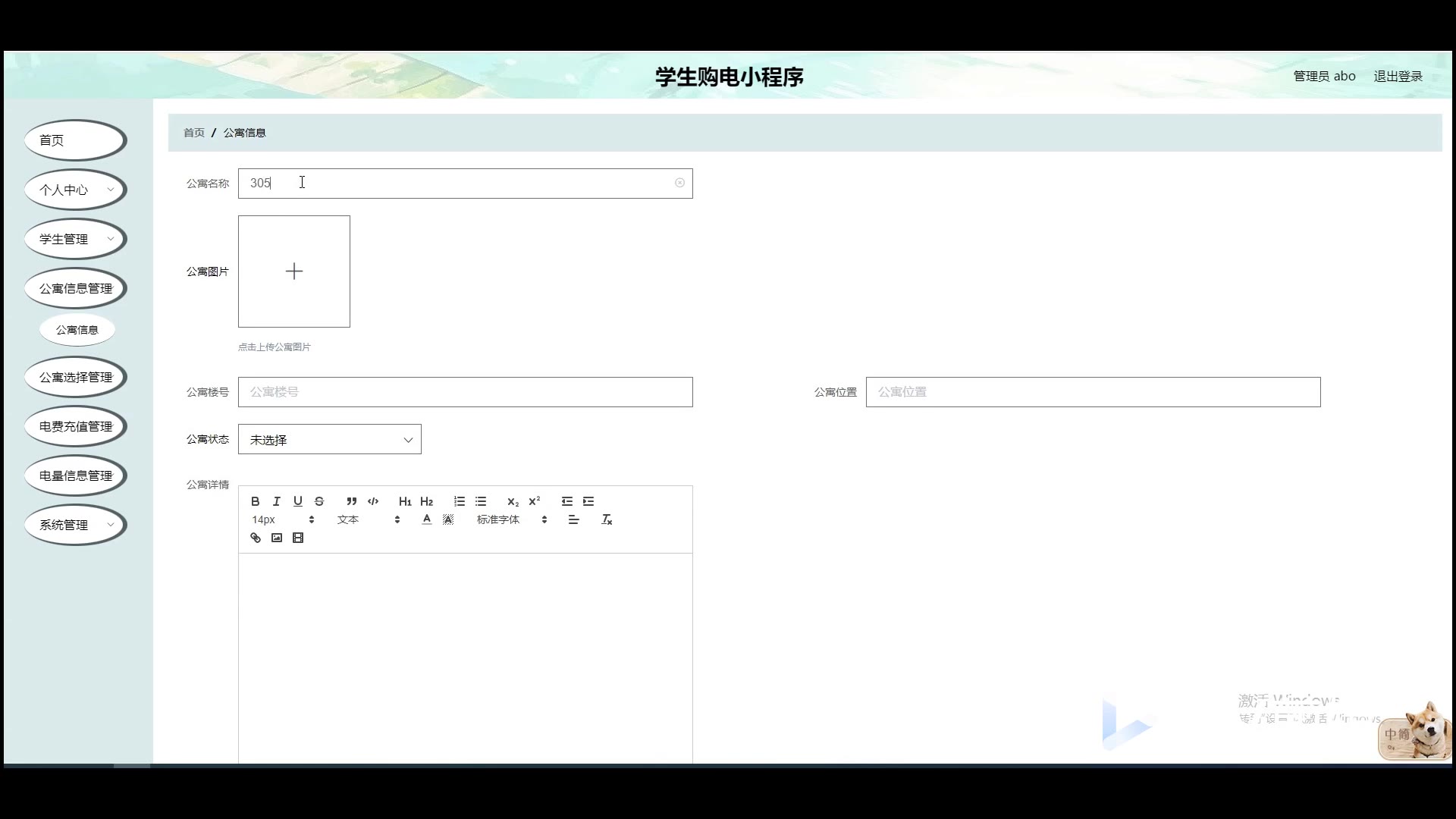Image resolution: width=1456 pixels, height=819 pixels.
Task: Apply an ordered numbered list
Action: point(460,501)
